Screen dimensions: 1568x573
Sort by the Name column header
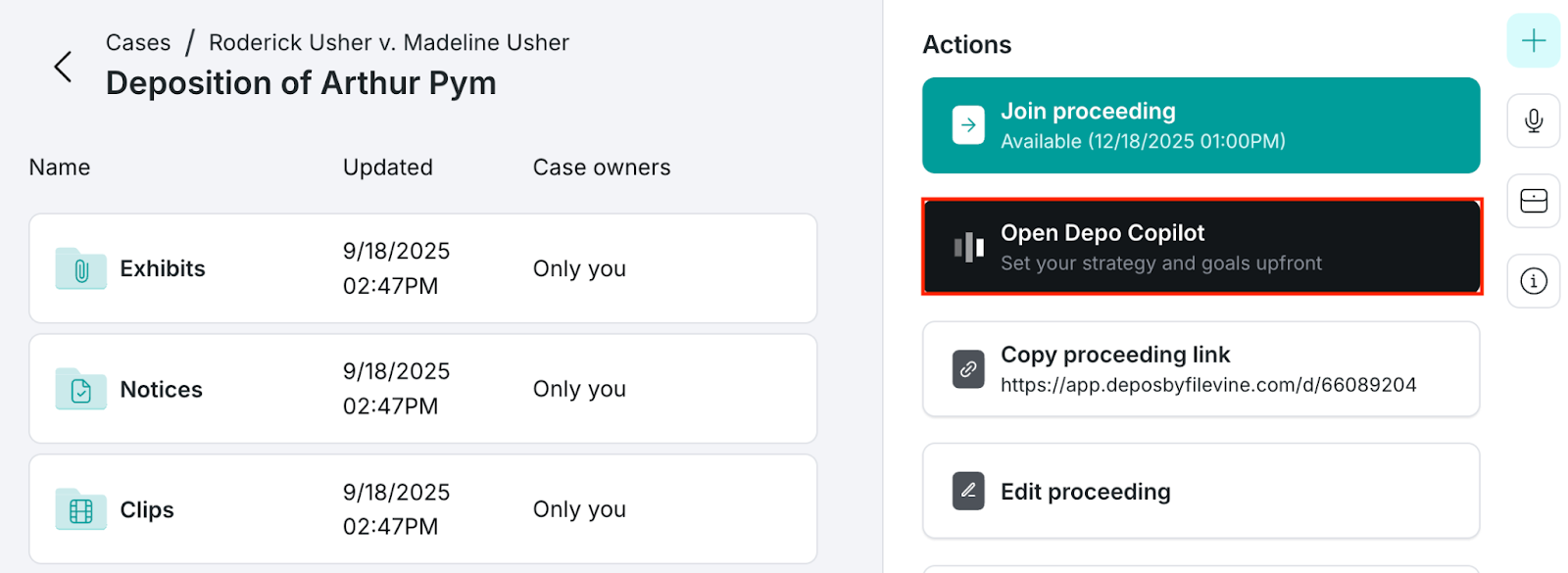click(x=60, y=167)
